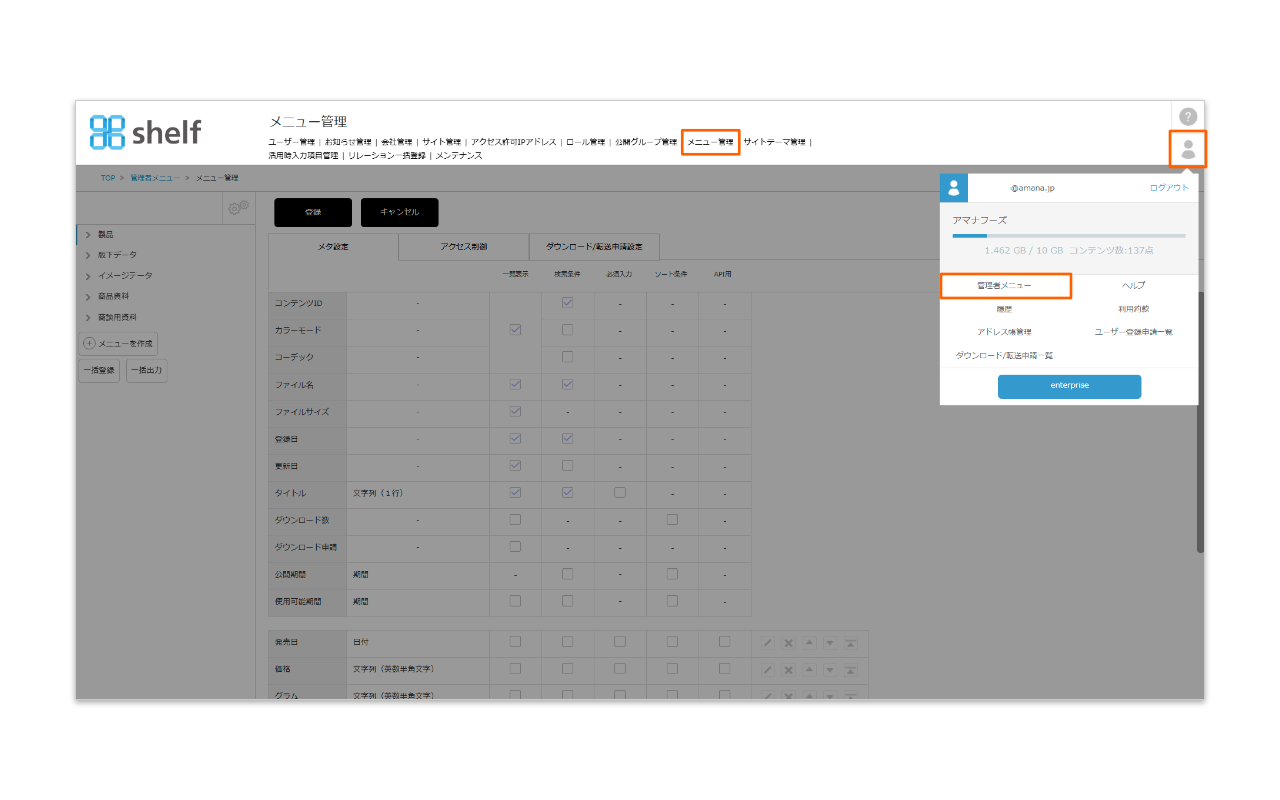Screen dimensions: 1280x800
Task: Switch to the アクセス制御 tab
Action: 463,246
